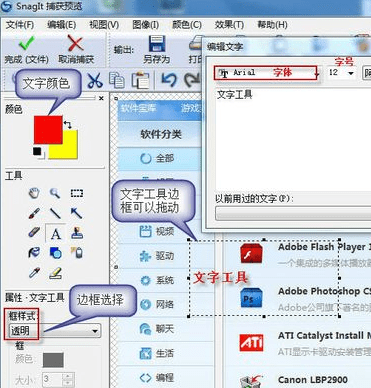Image resolution: width=371 pixels, height=388 pixels.
Task: Click the swap colors arrow icon
Action: click(68, 125)
